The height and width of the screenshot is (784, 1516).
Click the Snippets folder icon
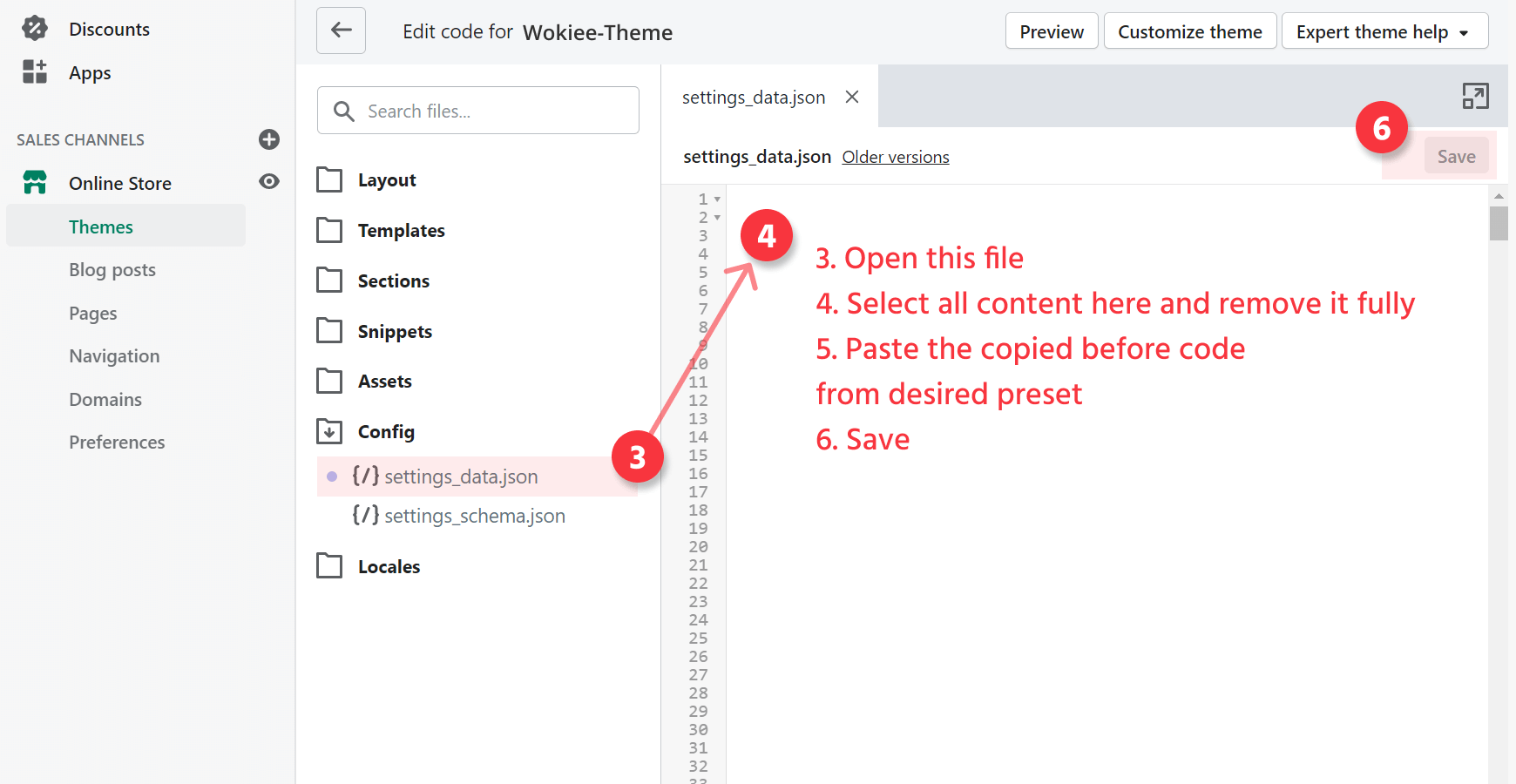coord(329,331)
